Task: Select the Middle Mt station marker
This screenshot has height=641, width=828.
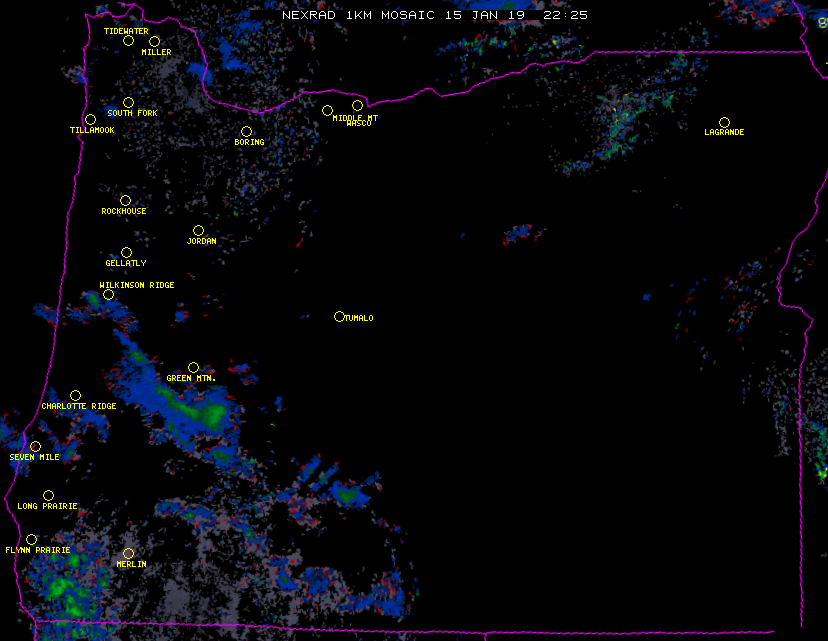Action: coord(327,110)
